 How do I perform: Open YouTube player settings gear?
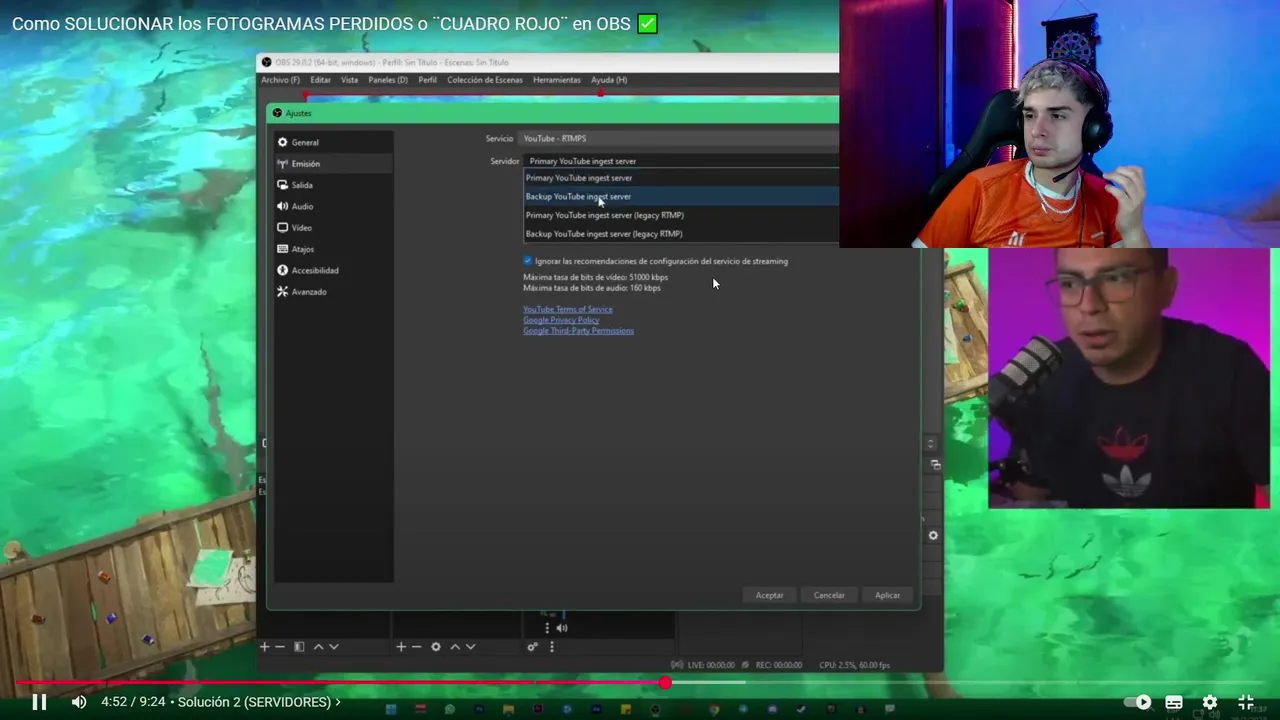[1210, 702]
